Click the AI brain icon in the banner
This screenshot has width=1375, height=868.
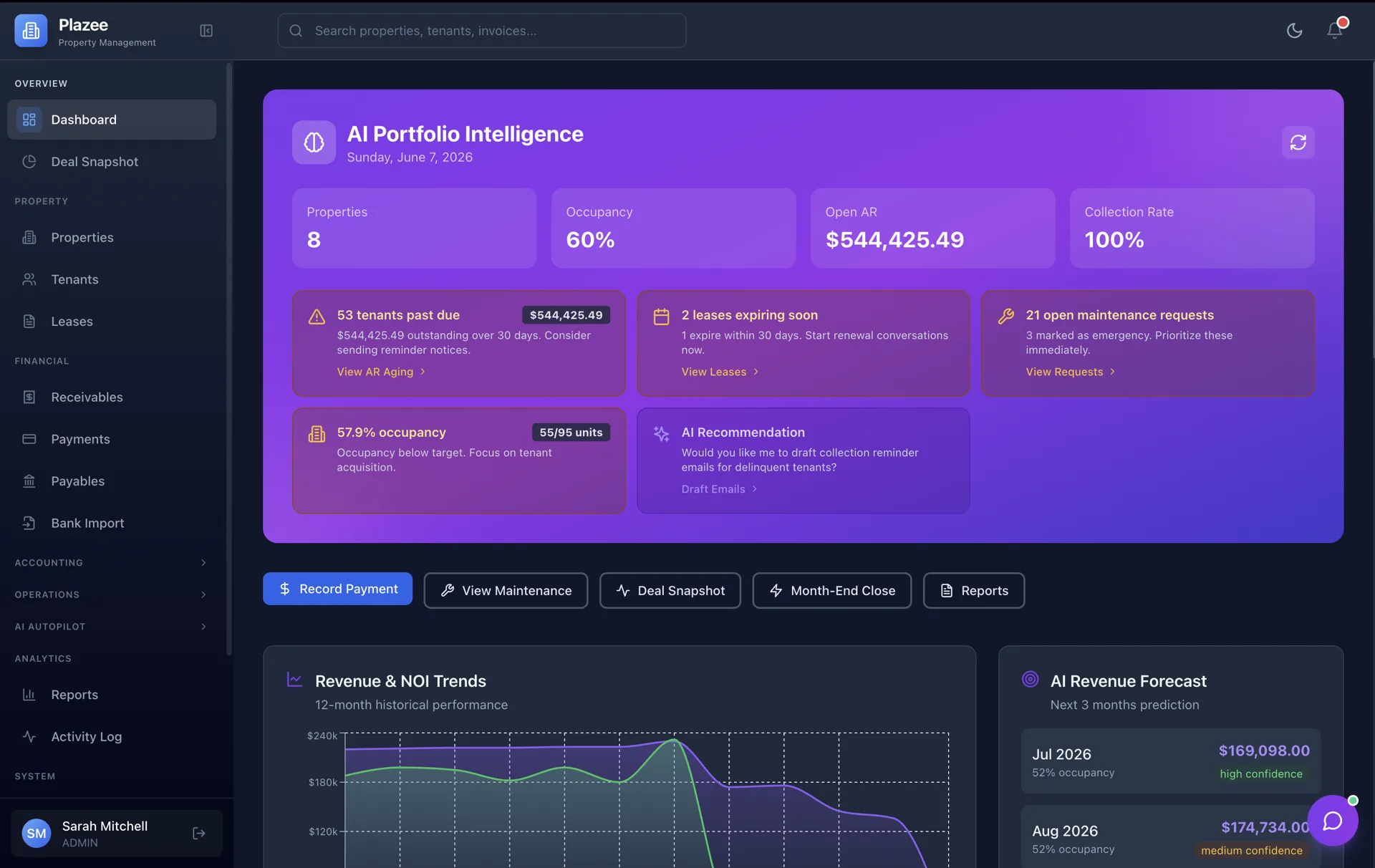[314, 143]
